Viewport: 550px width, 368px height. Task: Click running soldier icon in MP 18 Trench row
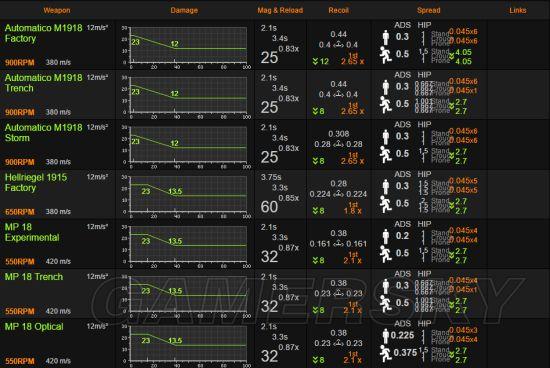click(385, 305)
